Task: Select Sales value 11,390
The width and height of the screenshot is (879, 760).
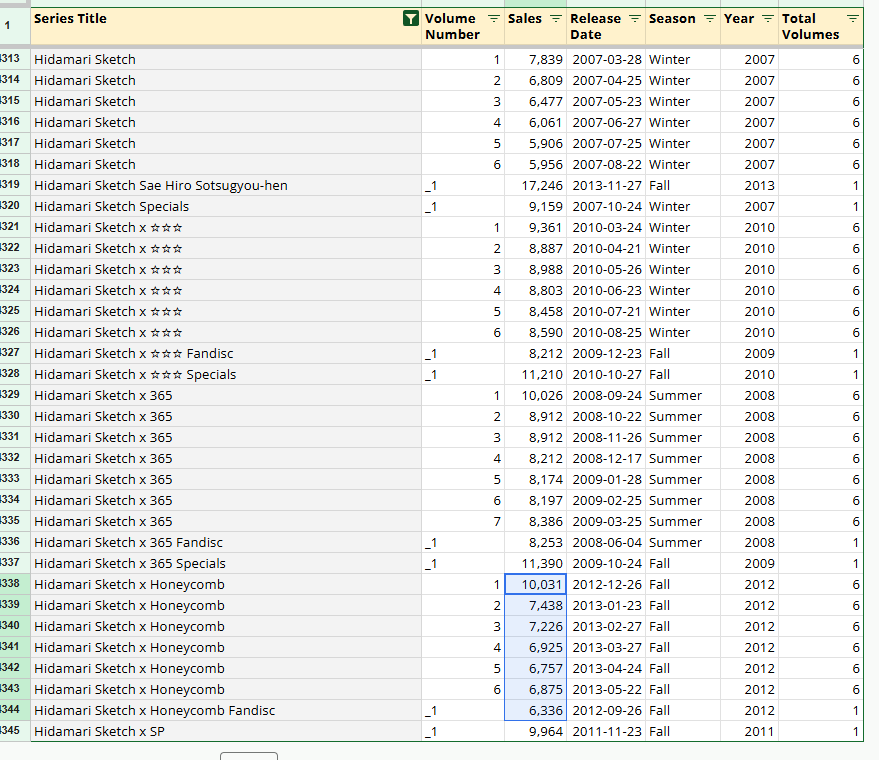Action: pos(535,563)
